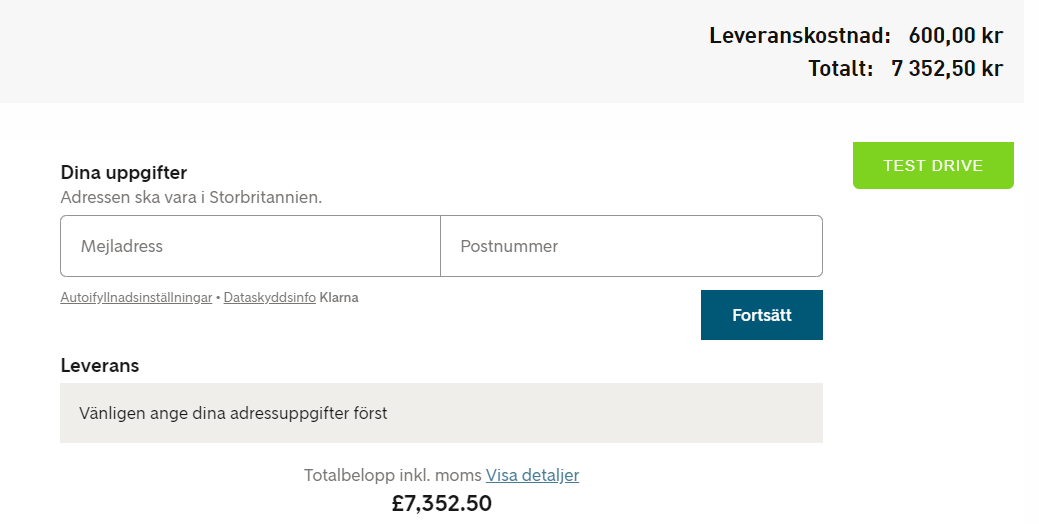Screen dimensions: 1039x524
Task: Show details via Visa detaljer link
Action: pyautogui.click(x=532, y=475)
